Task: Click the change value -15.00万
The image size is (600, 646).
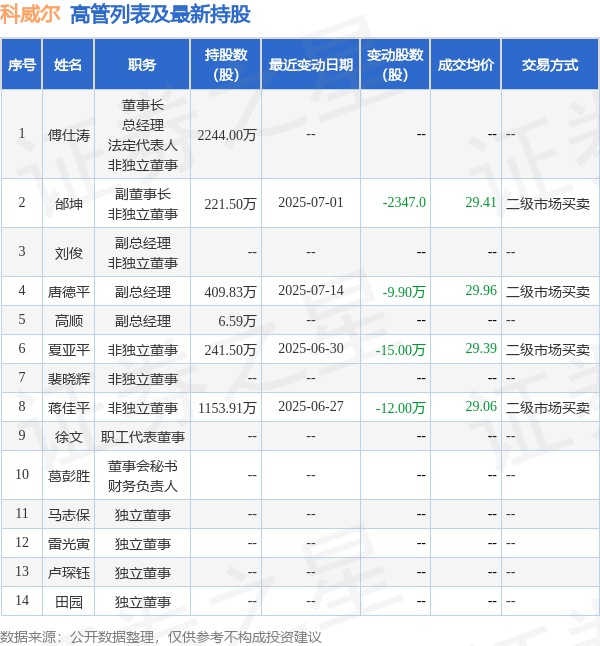Action: (x=400, y=350)
